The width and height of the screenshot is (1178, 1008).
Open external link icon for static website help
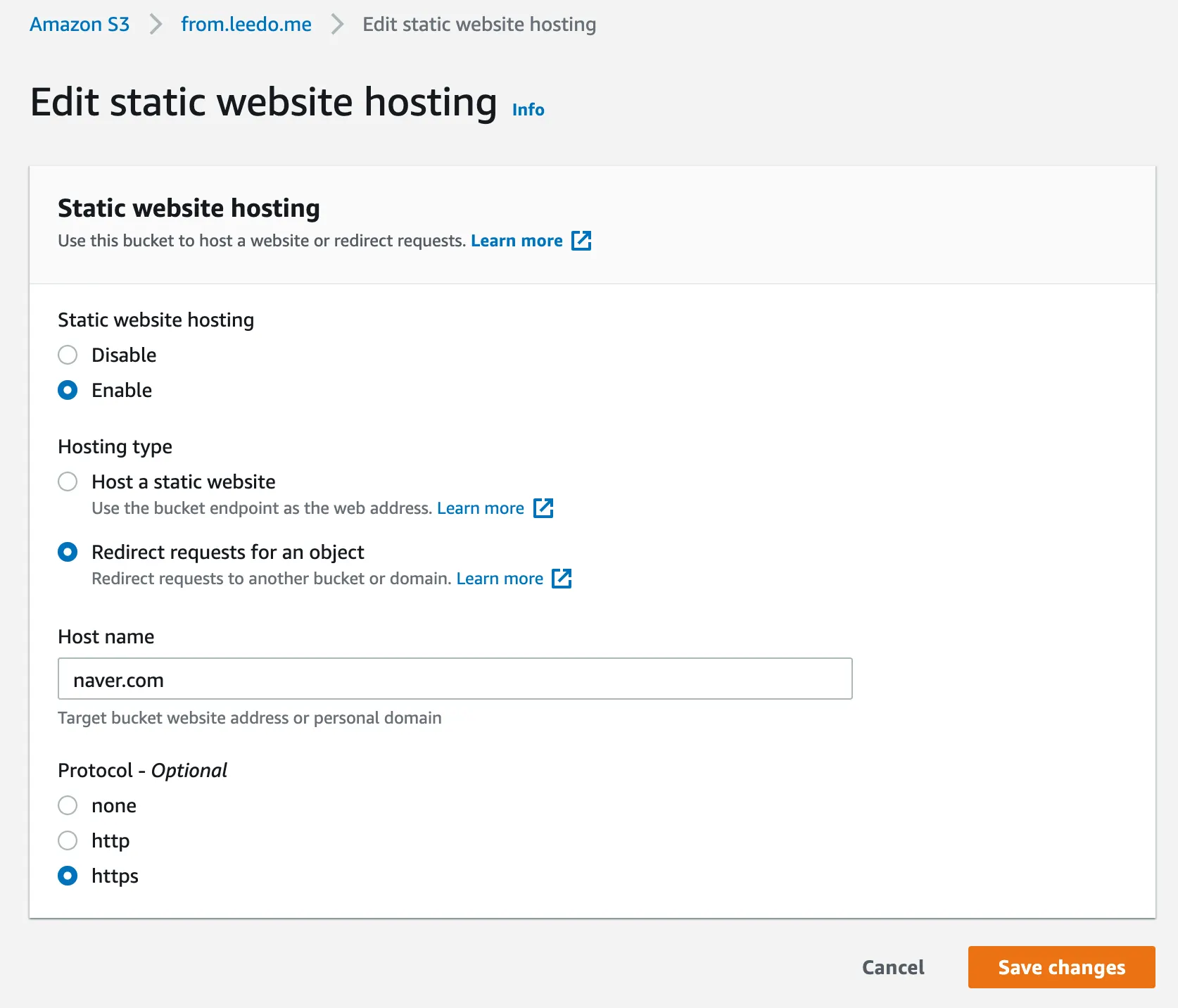pos(543,508)
